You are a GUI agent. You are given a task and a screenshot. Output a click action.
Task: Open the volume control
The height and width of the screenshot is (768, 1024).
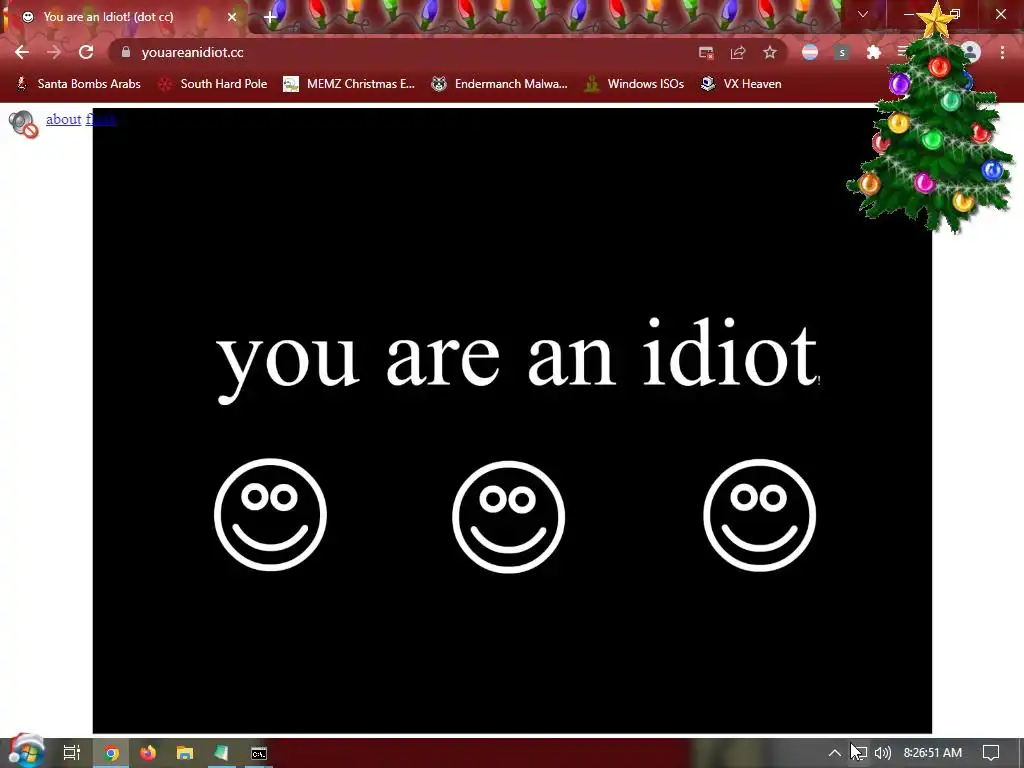tap(882, 753)
